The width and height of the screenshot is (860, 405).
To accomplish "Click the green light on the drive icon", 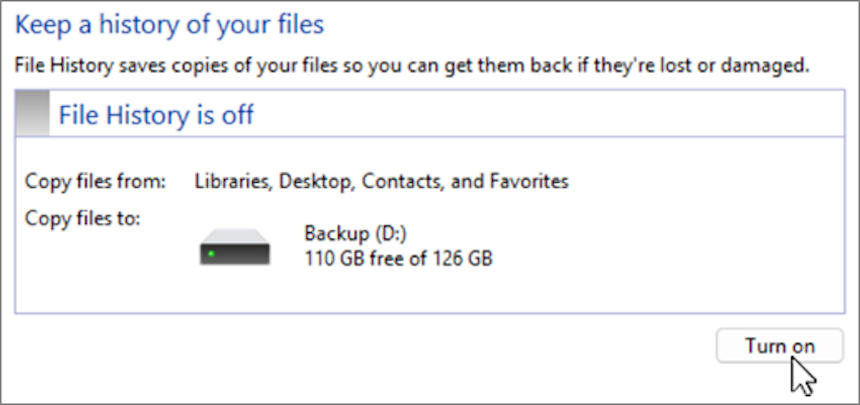I will [x=210, y=254].
